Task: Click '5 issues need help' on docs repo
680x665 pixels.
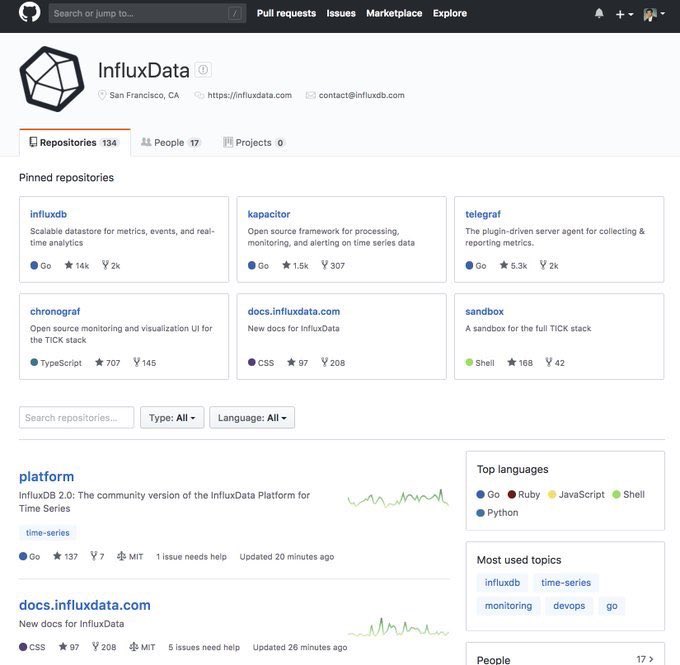Action: pos(204,647)
